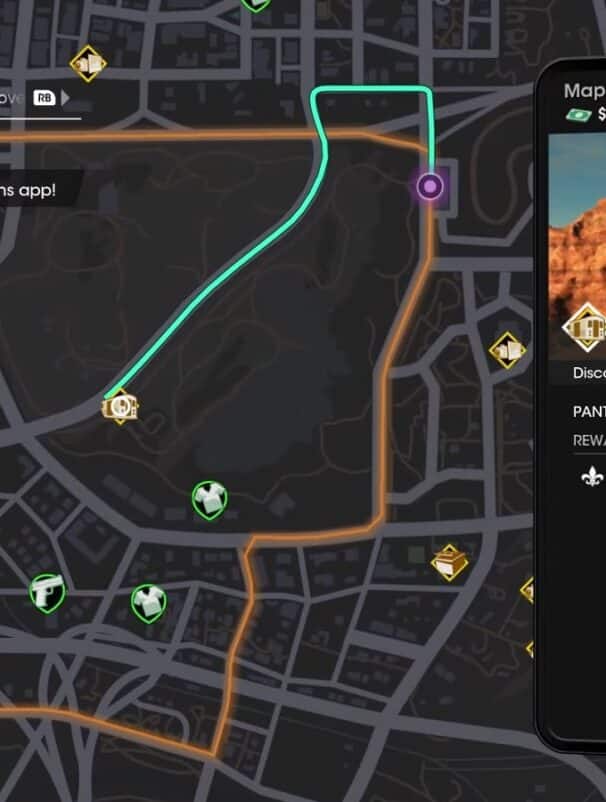Select the discovery diamond badge on the phone image
This screenshot has width=606, height=802.
[586, 327]
